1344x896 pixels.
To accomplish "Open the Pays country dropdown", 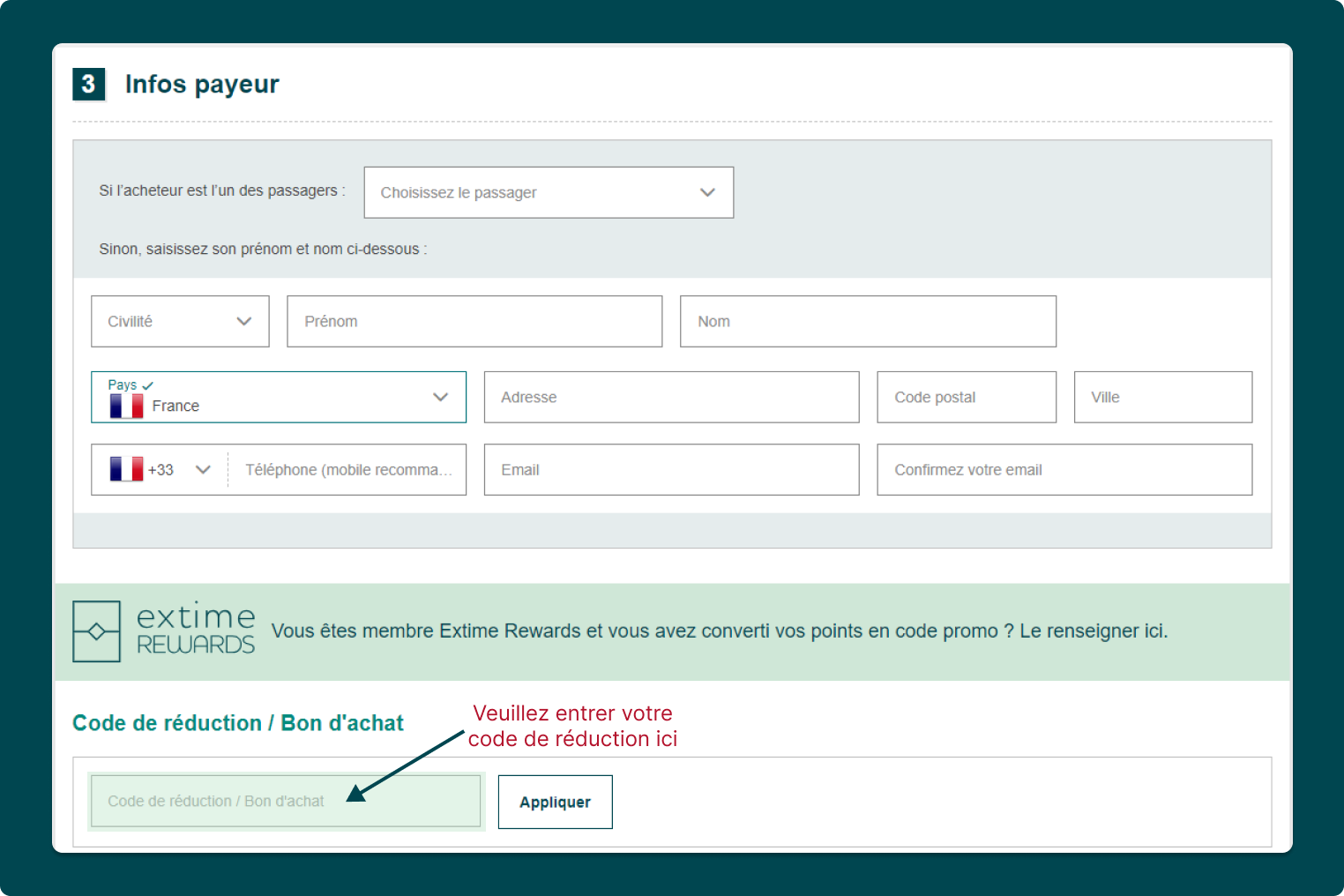I will 278,397.
